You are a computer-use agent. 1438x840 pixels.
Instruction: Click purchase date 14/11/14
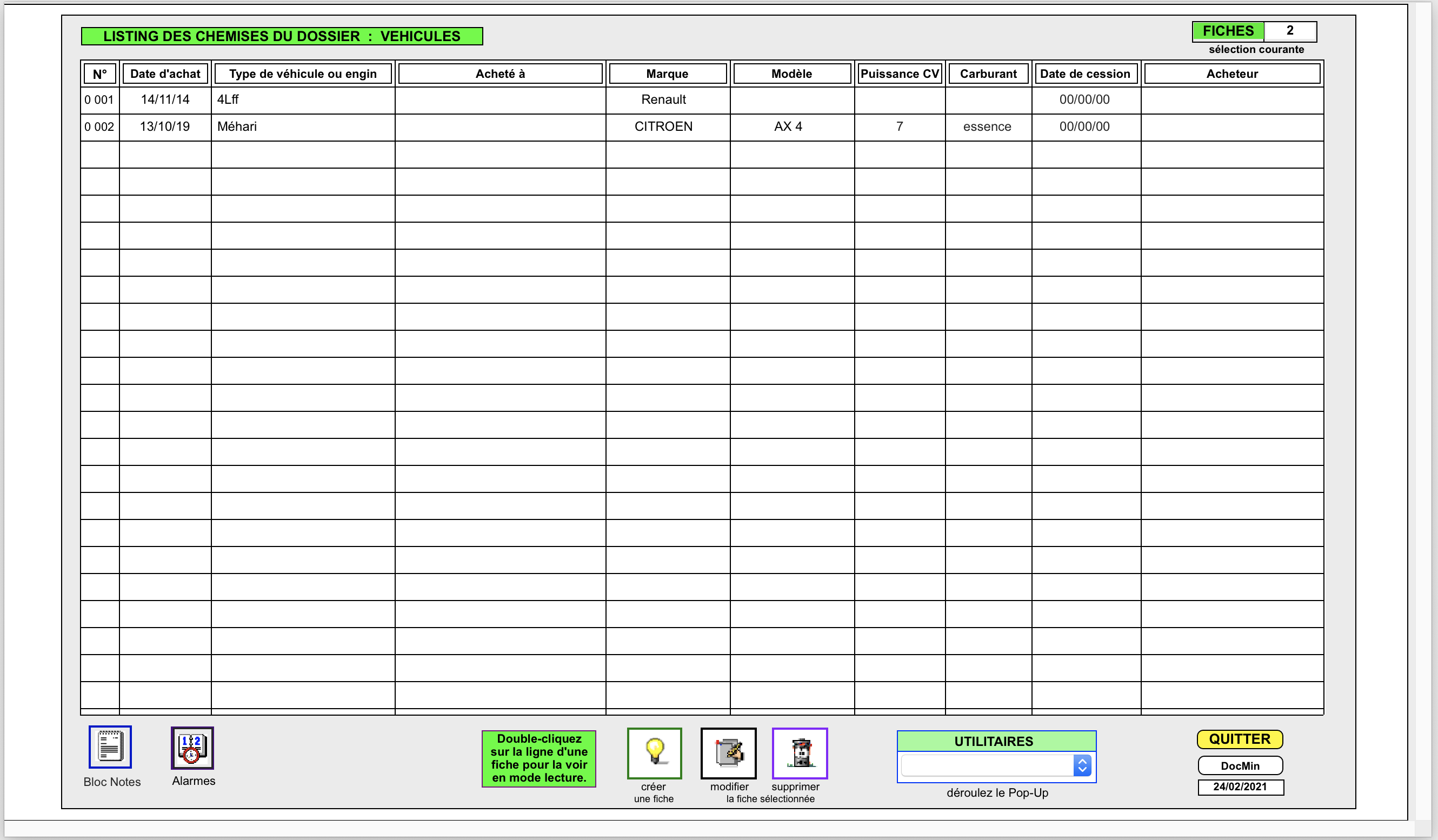[x=165, y=100]
